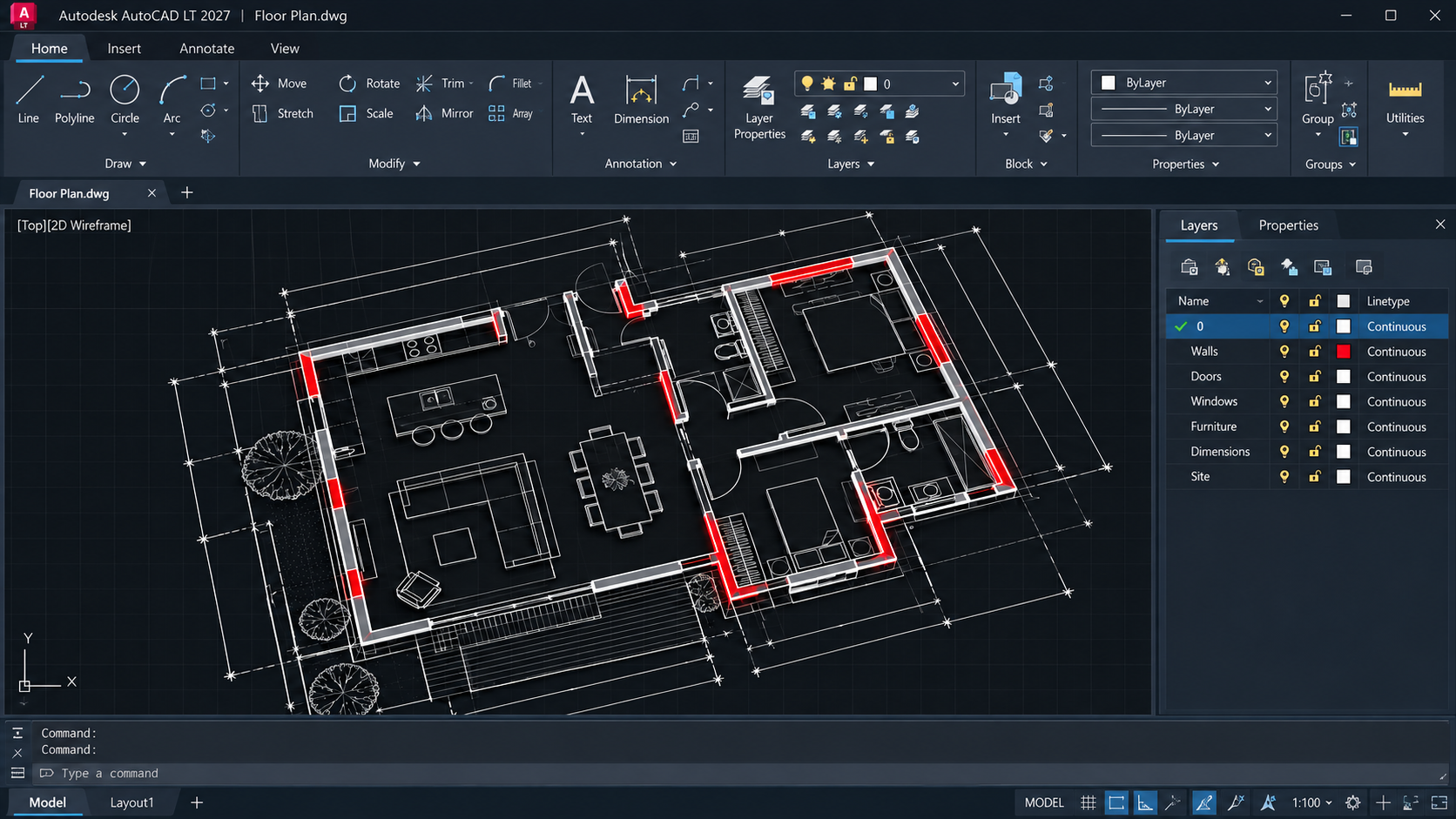The height and width of the screenshot is (819, 1456).
Task: Open the ByLayer color dropdown
Action: pos(1184,83)
